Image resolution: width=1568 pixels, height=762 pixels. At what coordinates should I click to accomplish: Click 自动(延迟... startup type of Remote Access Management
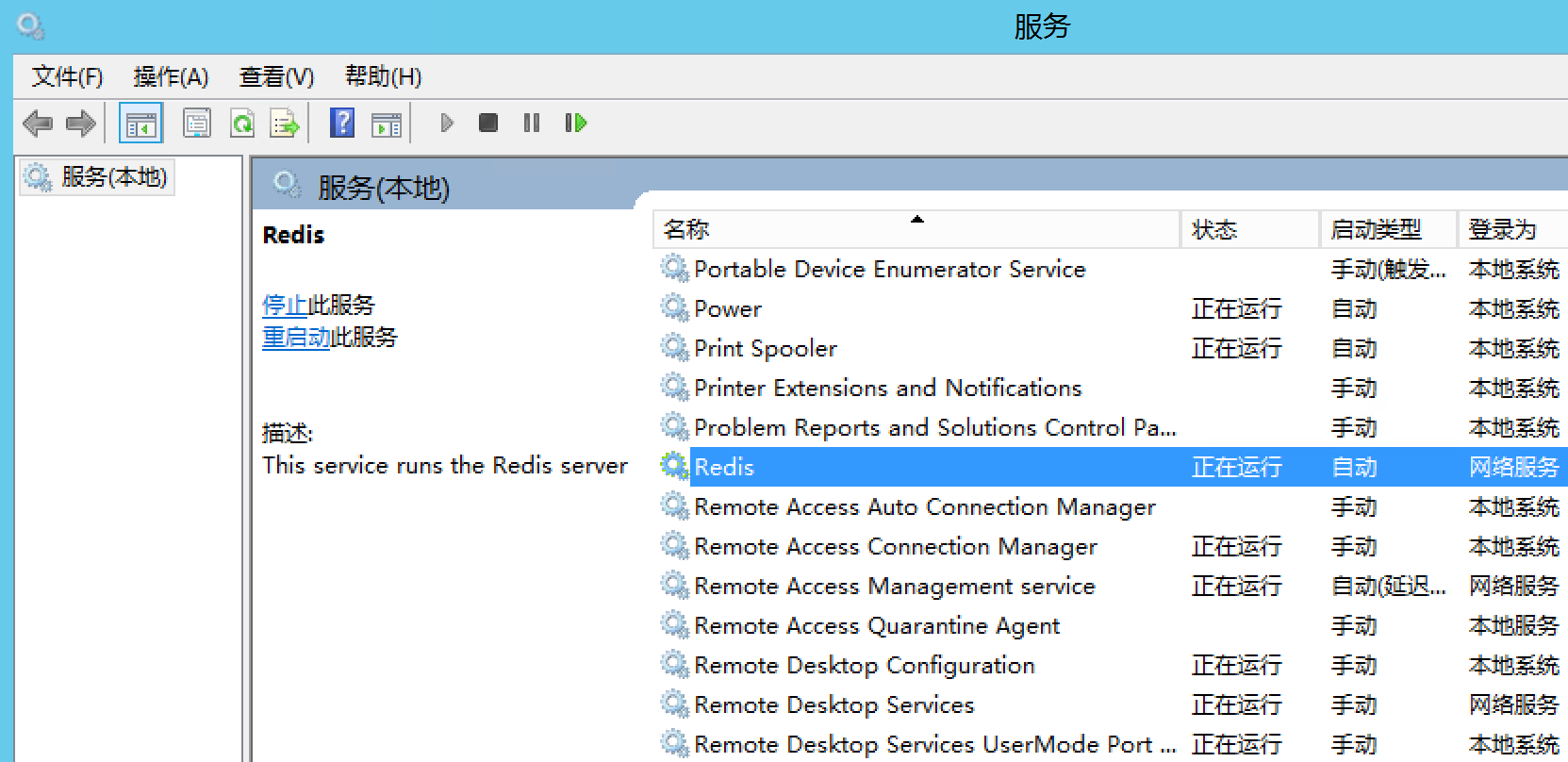pyautogui.click(x=1388, y=586)
